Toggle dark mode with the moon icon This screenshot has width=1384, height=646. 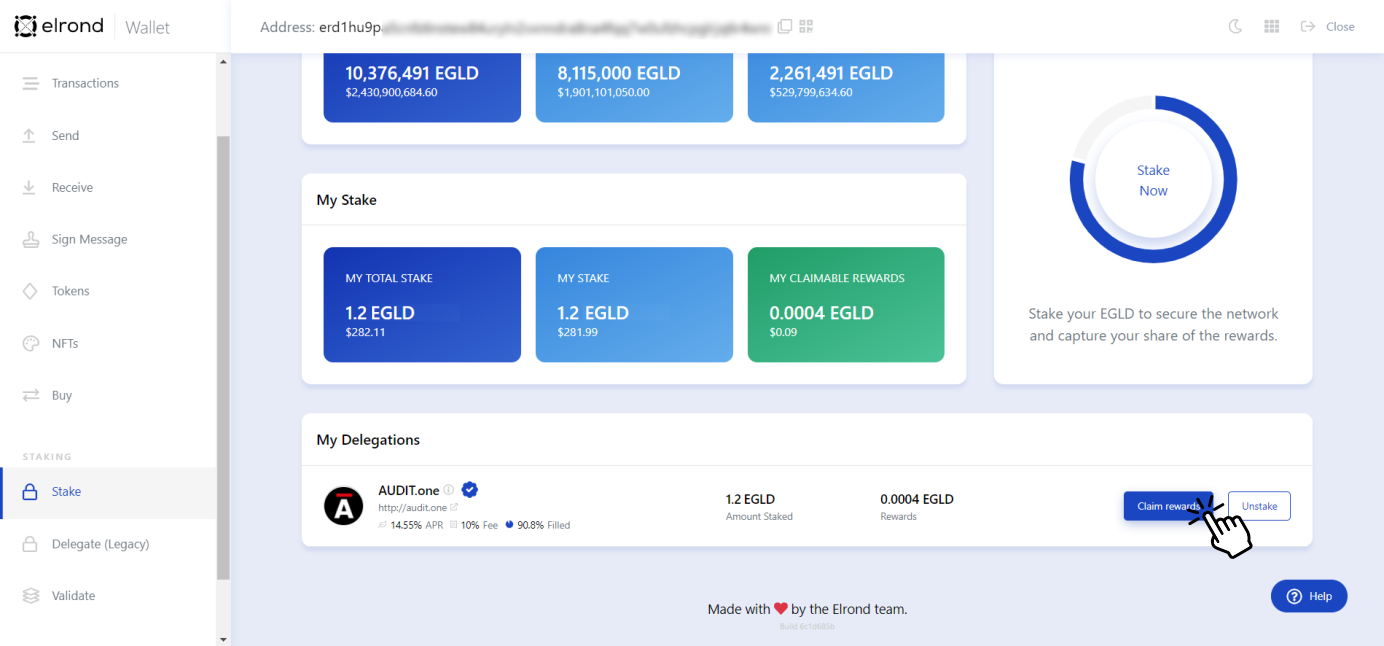click(x=1236, y=27)
